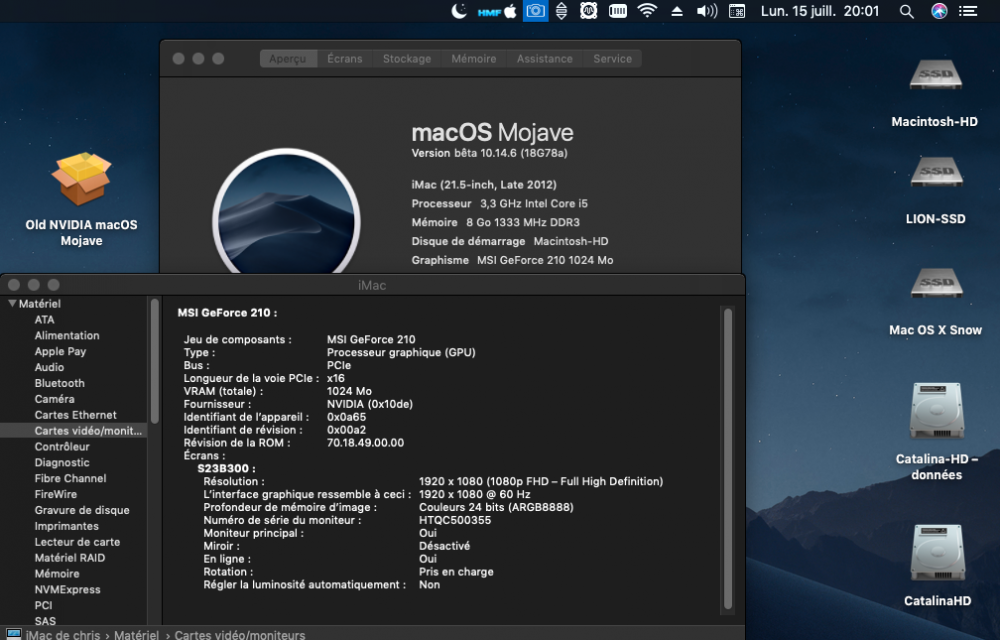This screenshot has height=640, width=1000.
Task: Click the 0x0a65 device identifier value
Action: click(x=346, y=417)
